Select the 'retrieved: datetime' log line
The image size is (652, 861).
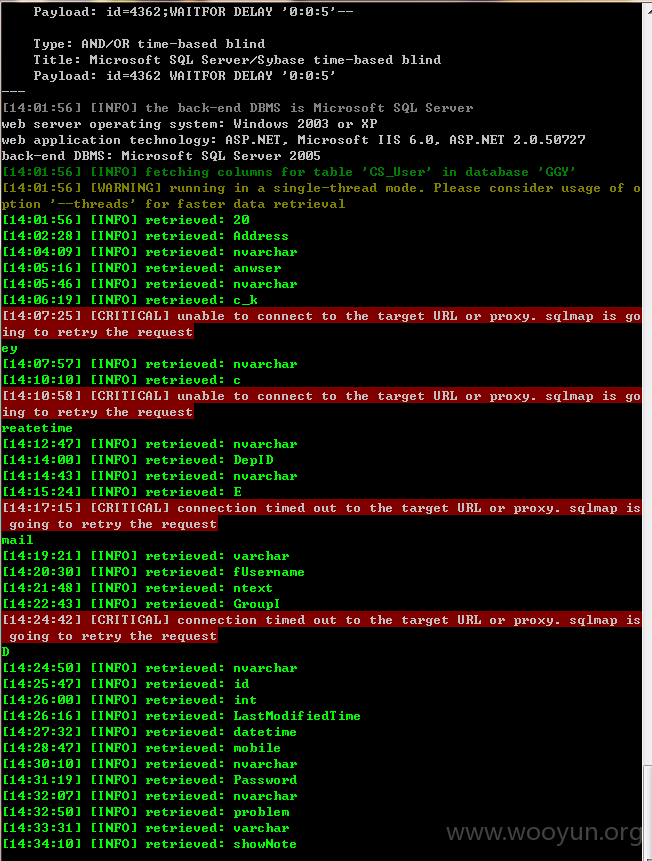click(x=149, y=732)
